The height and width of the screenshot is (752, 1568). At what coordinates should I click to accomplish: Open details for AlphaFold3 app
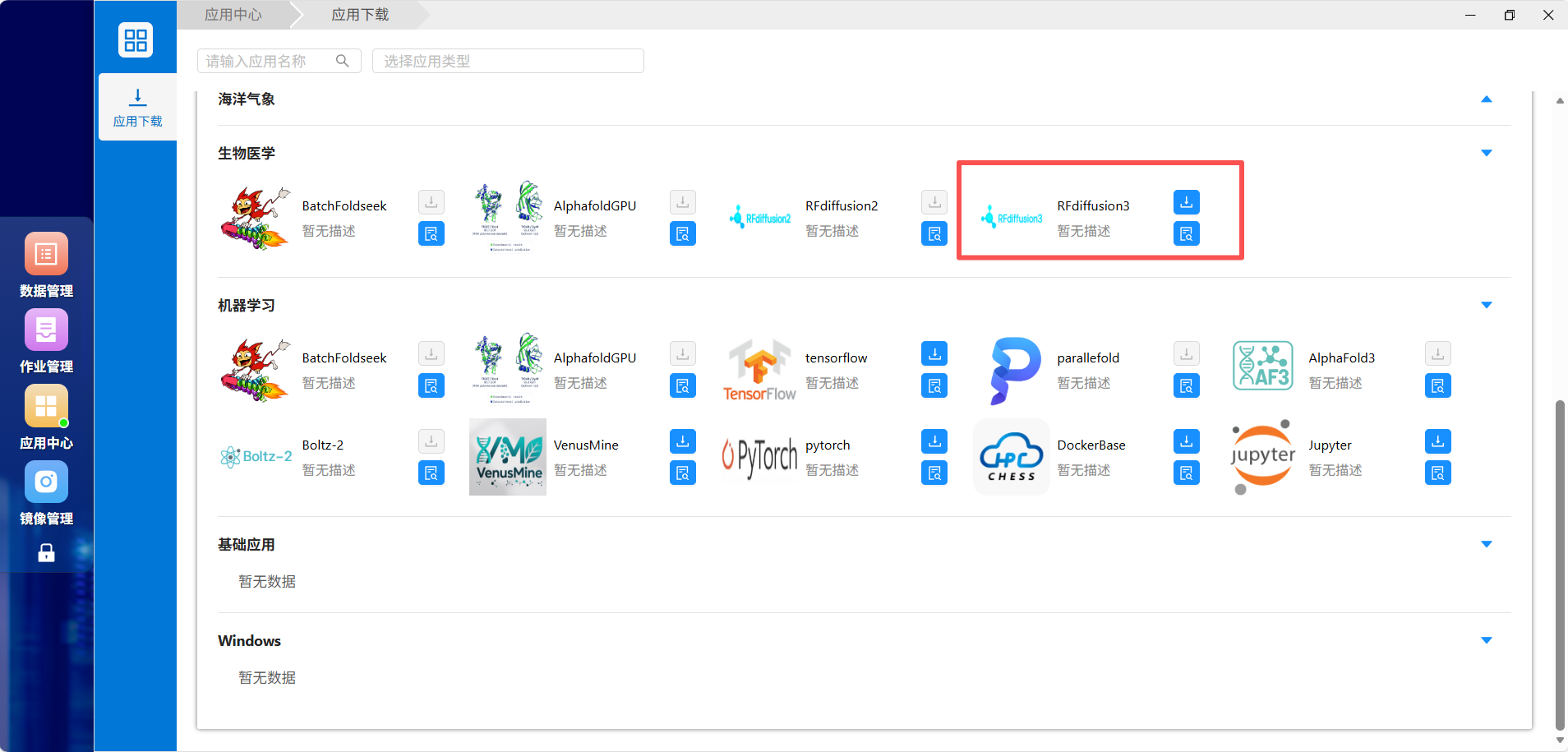point(1437,386)
